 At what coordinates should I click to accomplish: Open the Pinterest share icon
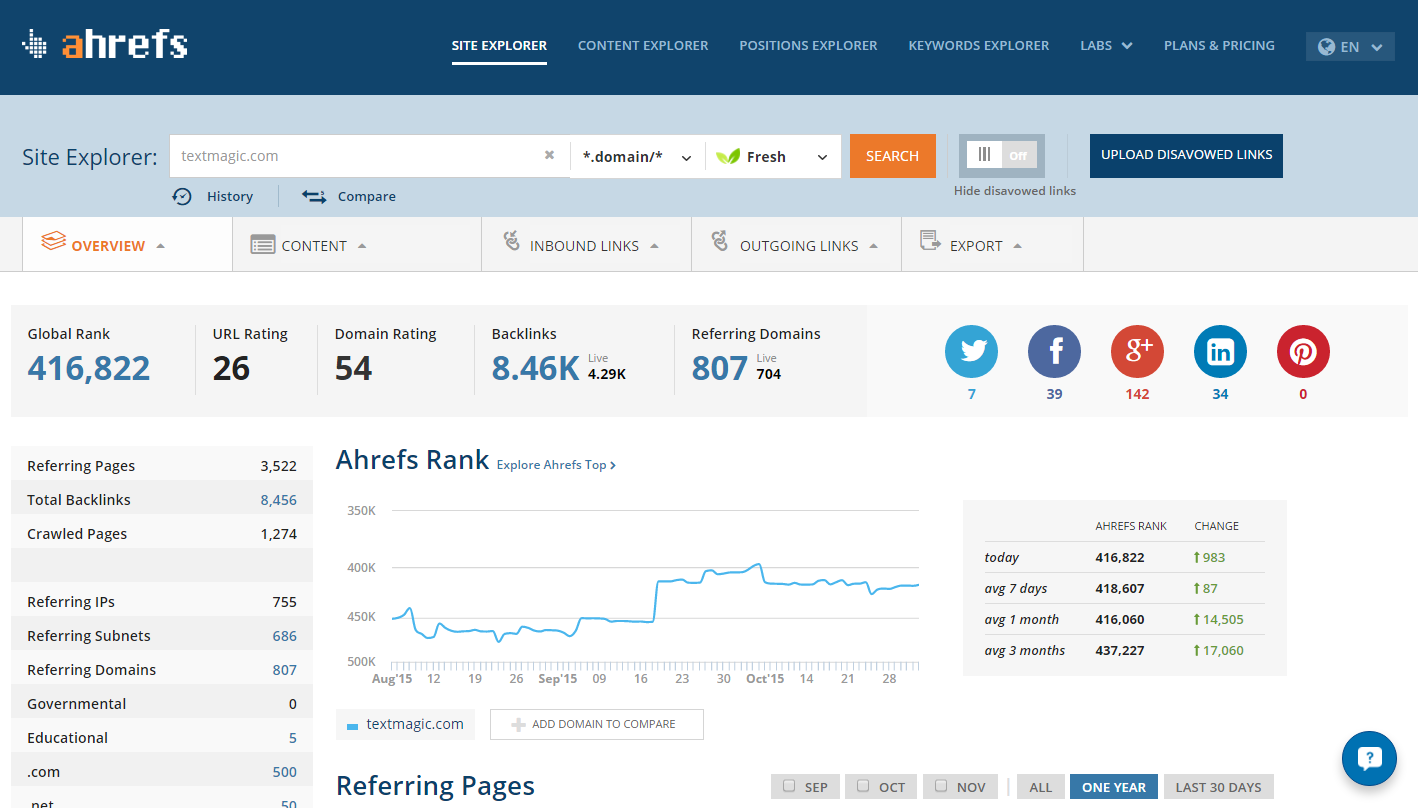(1303, 351)
